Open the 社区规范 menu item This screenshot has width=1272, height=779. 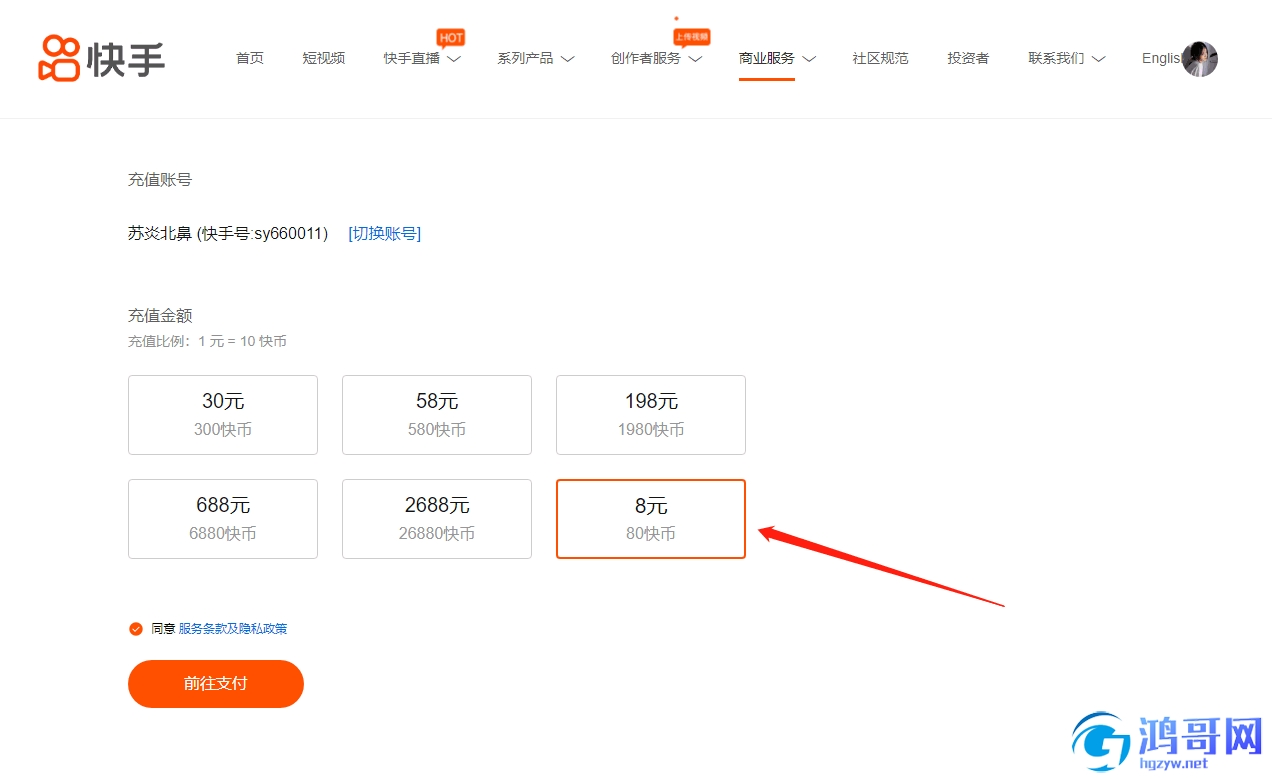(881, 58)
